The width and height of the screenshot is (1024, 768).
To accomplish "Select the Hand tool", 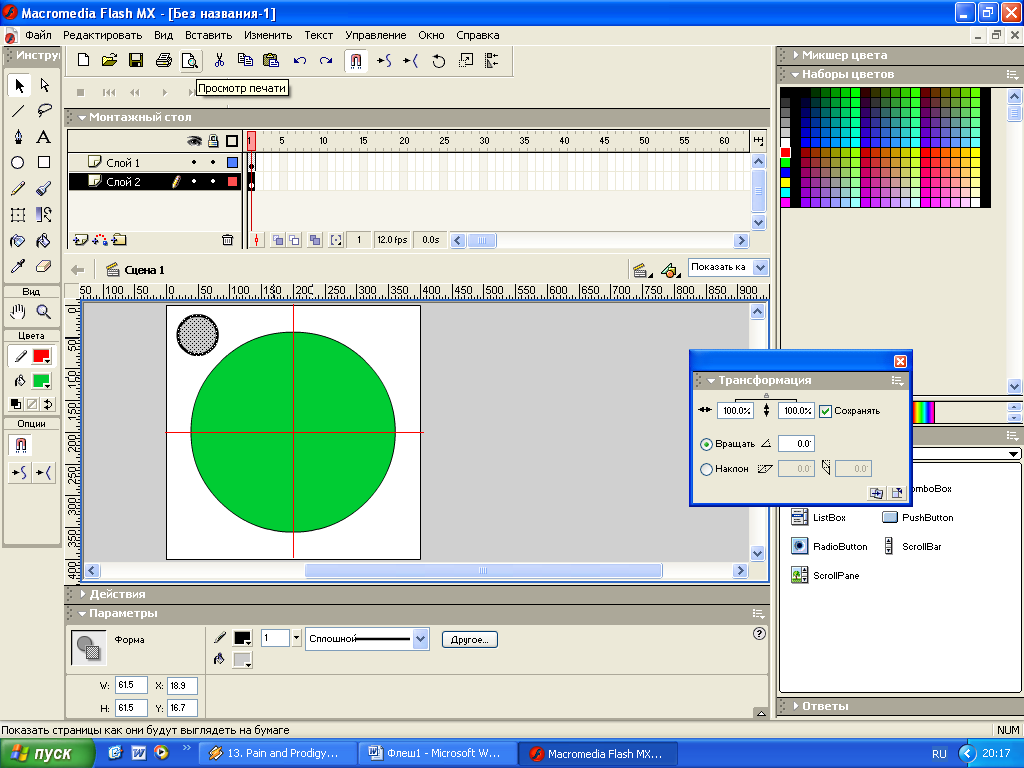I will [18, 312].
